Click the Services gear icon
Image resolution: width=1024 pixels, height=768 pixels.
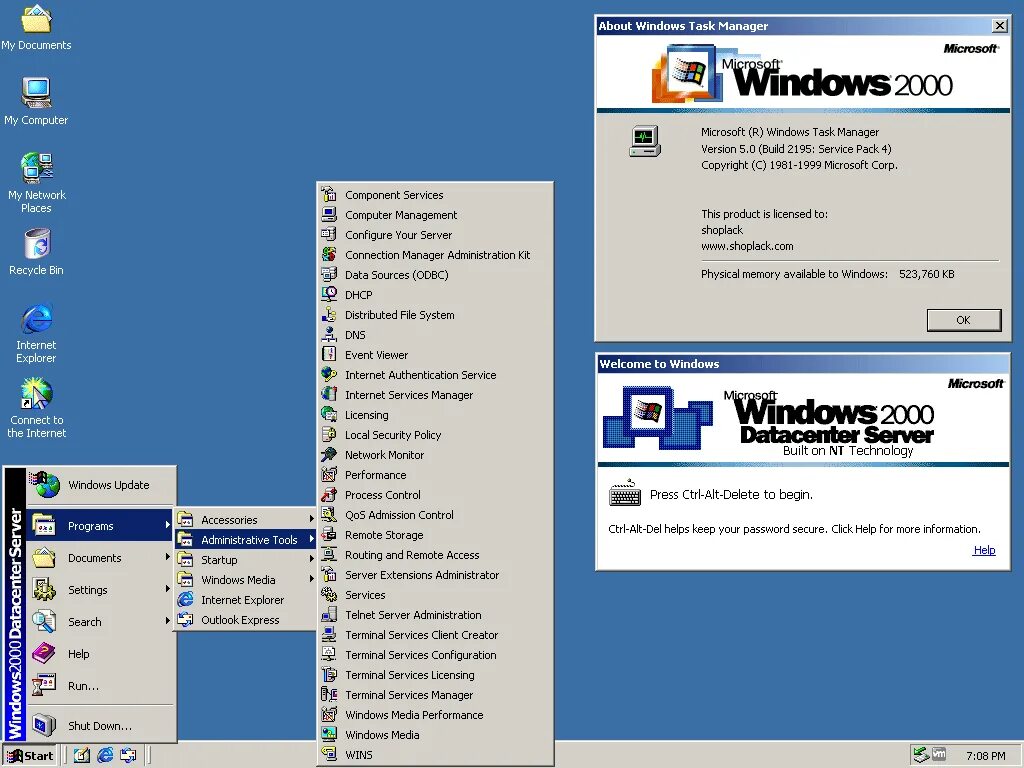tap(329, 595)
